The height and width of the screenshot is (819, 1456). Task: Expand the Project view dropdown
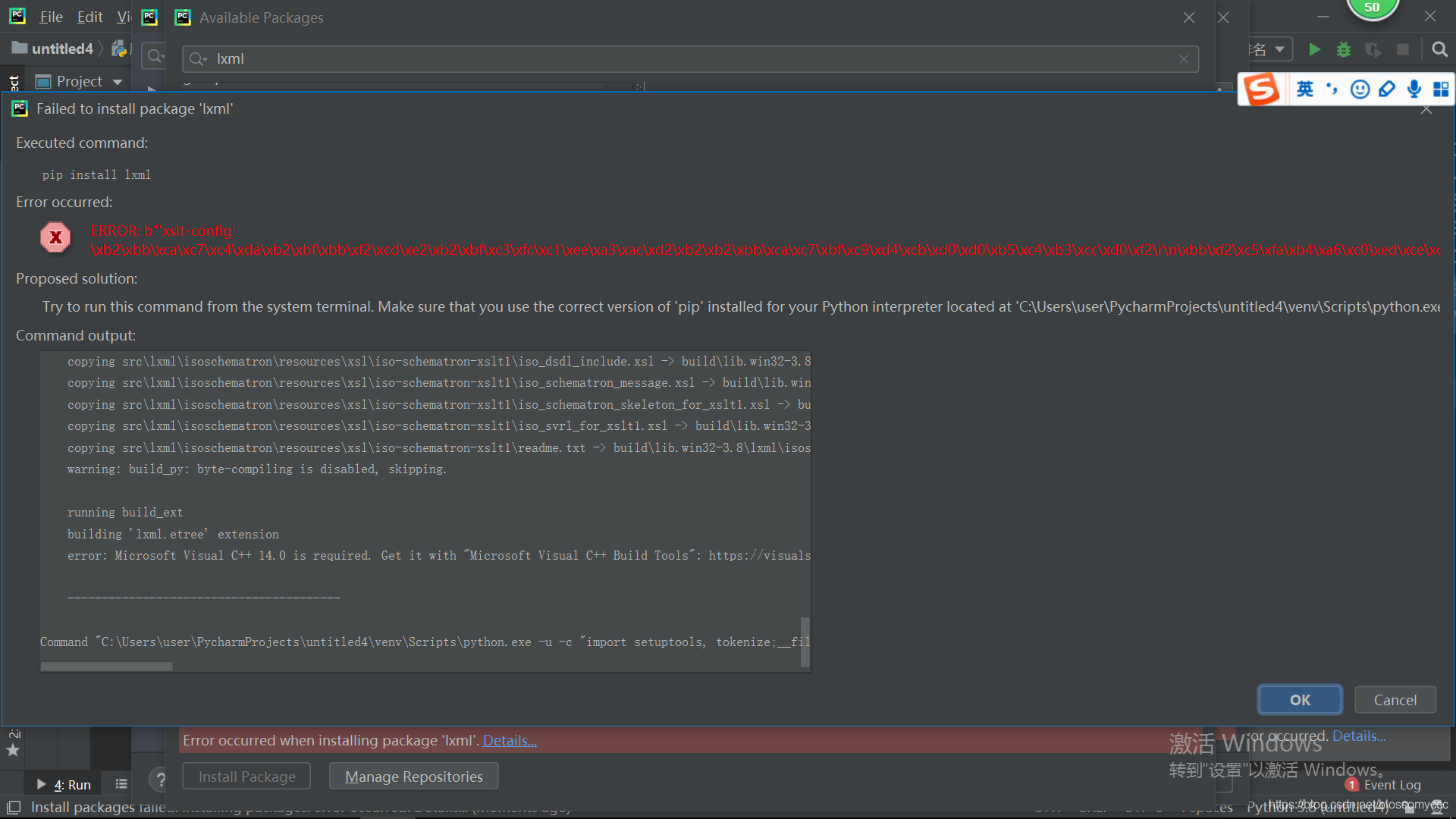click(118, 82)
